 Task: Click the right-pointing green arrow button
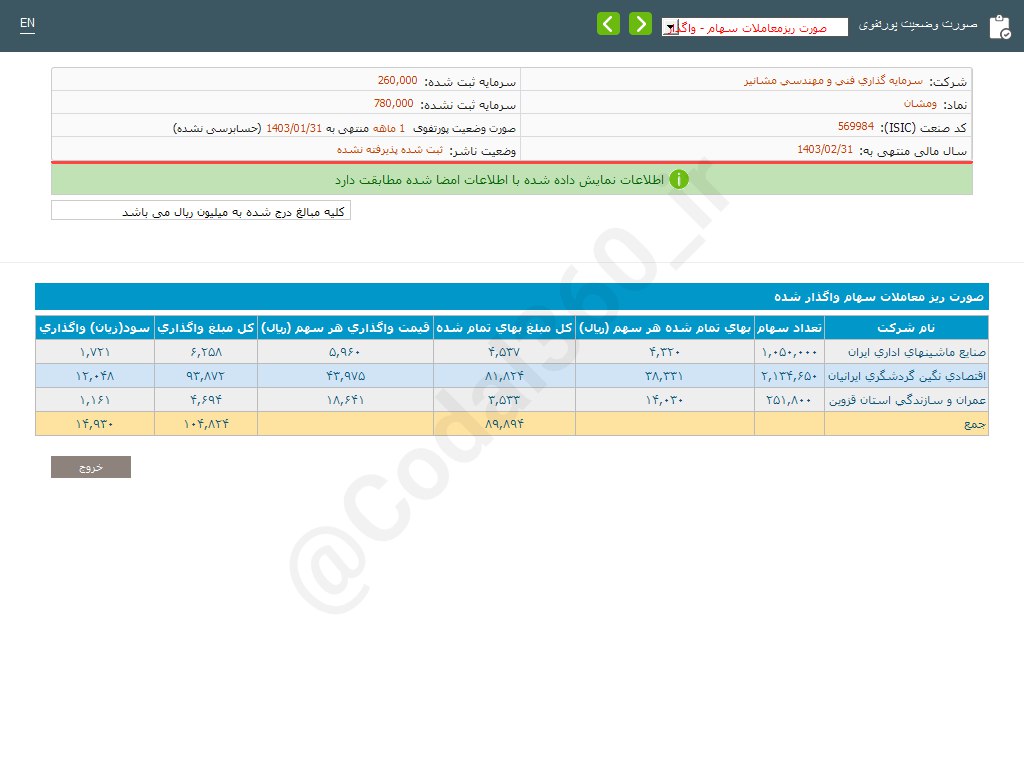coord(640,24)
